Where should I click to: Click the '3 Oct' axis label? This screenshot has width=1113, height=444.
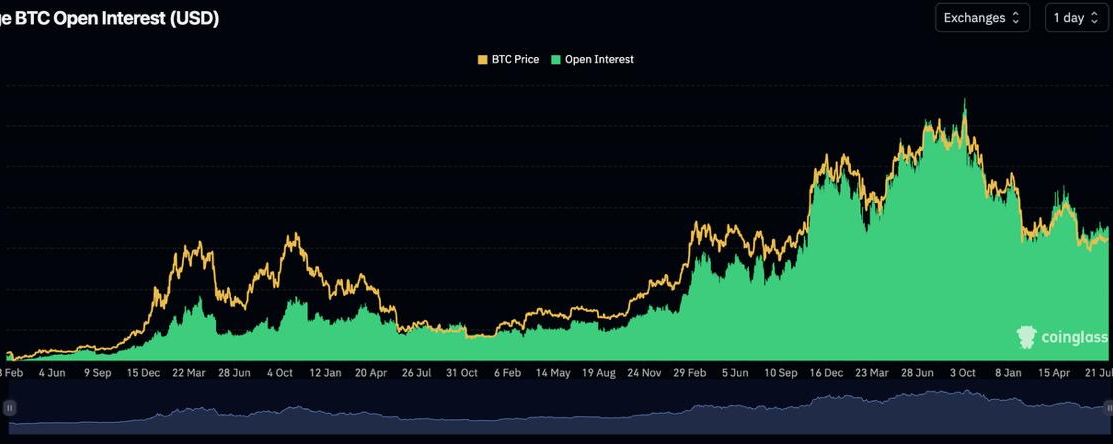coord(963,372)
